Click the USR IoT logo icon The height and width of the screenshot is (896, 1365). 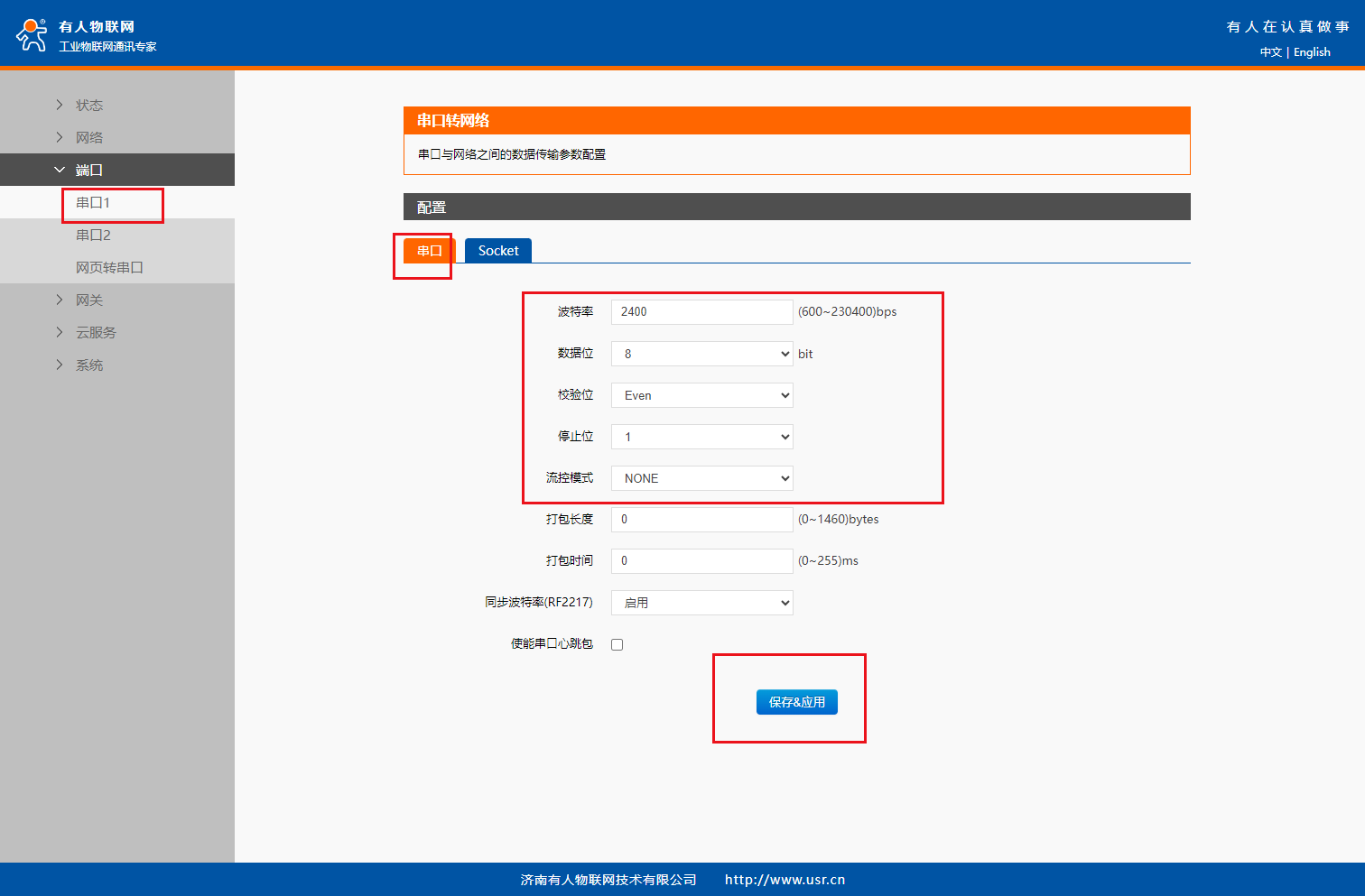(32, 34)
